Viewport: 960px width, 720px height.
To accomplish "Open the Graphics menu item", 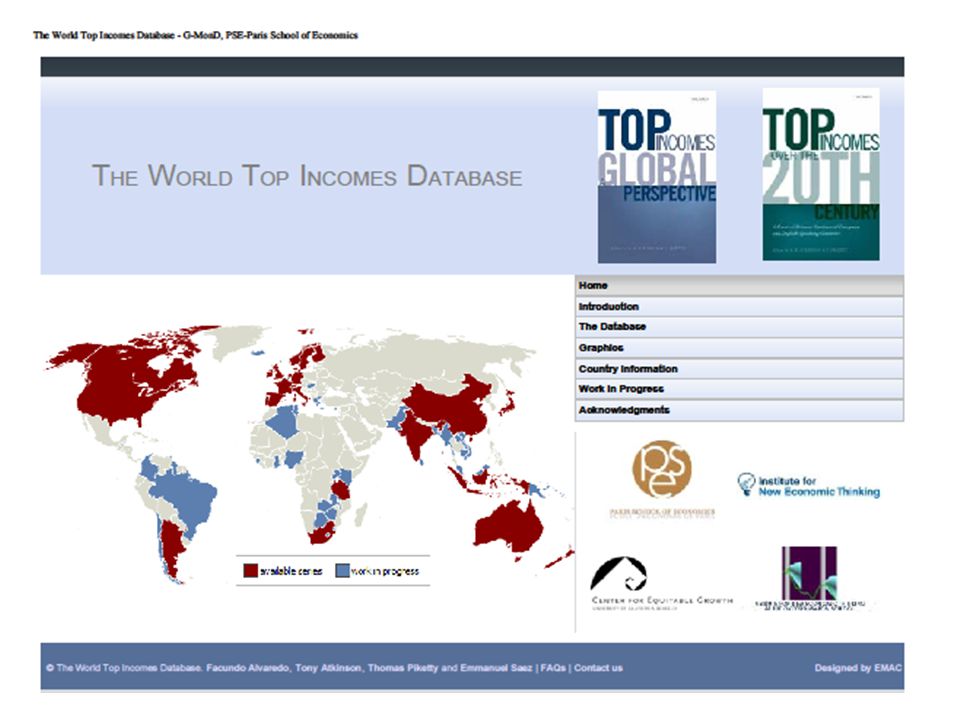I will (x=739, y=348).
